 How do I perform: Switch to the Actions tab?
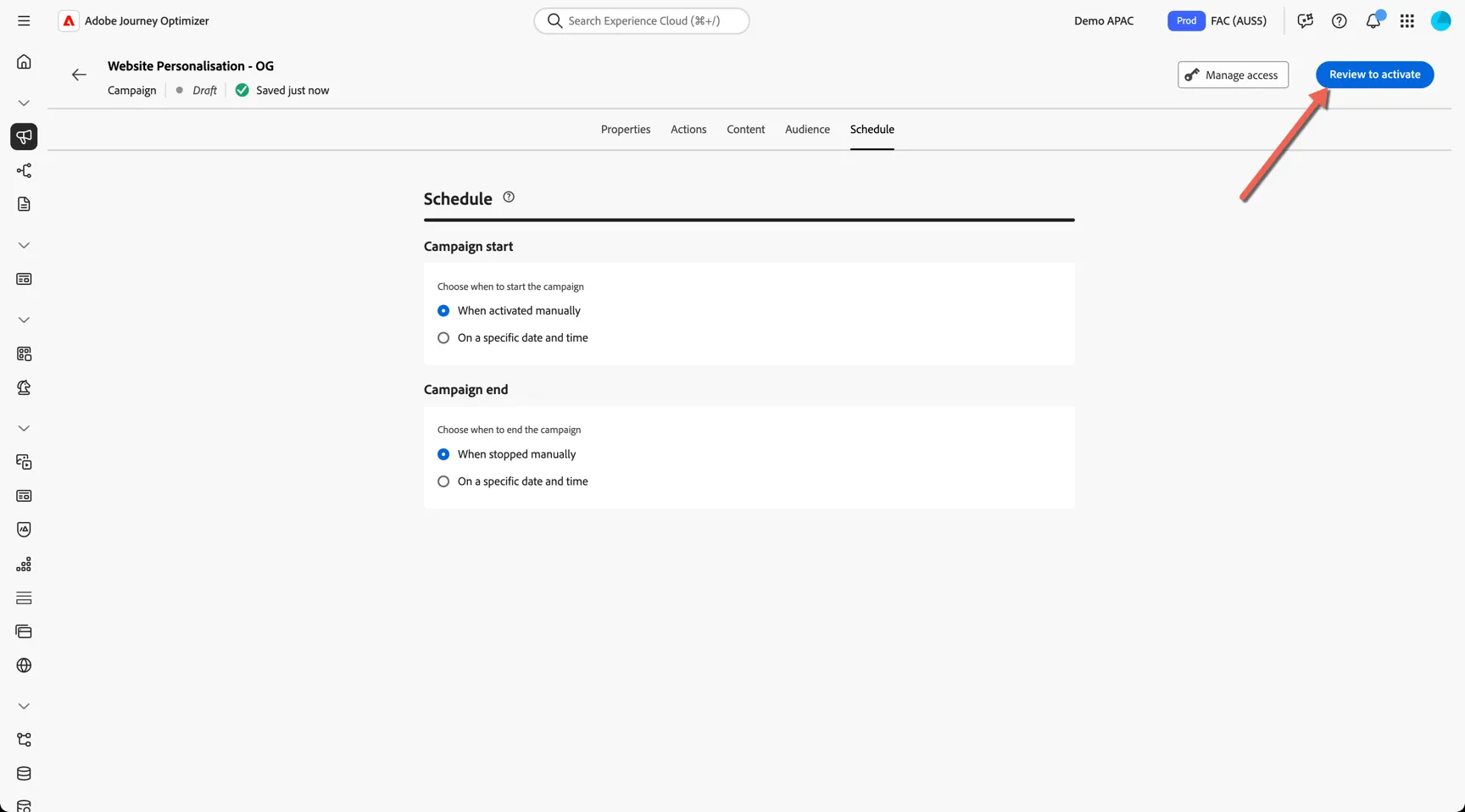click(688, 130)
